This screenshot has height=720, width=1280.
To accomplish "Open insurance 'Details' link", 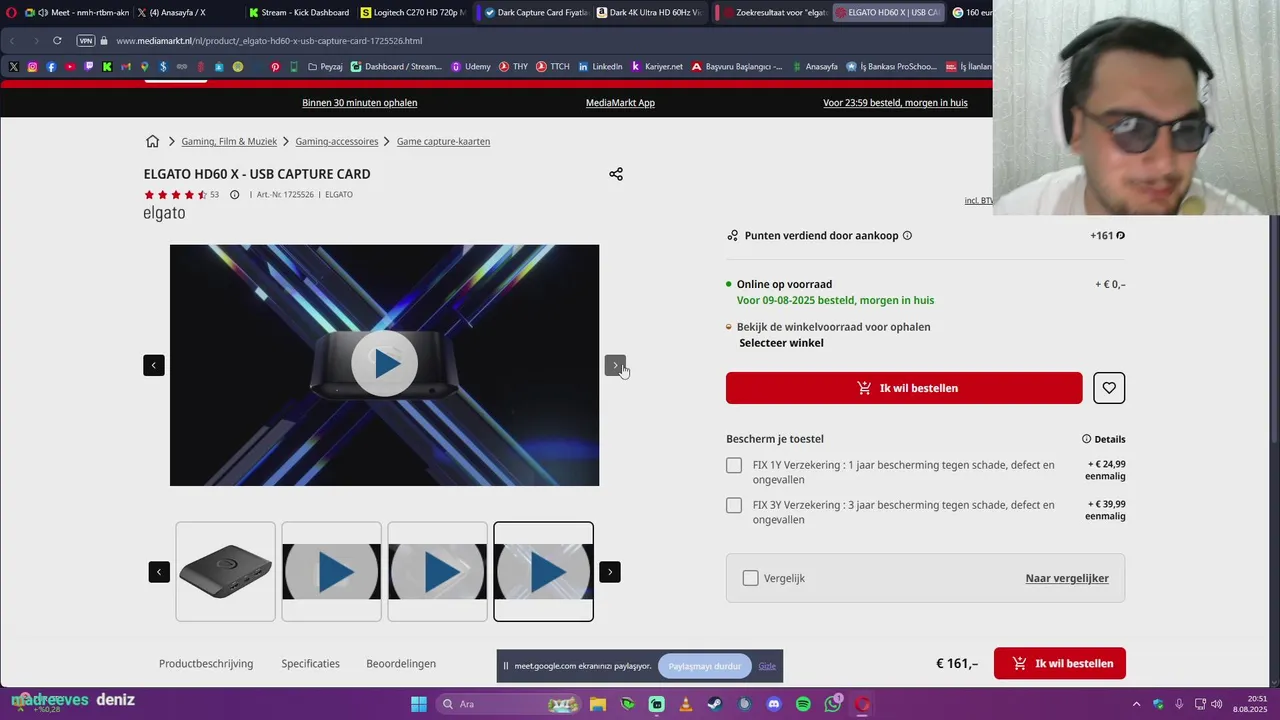I will [x=1104, y=439].
